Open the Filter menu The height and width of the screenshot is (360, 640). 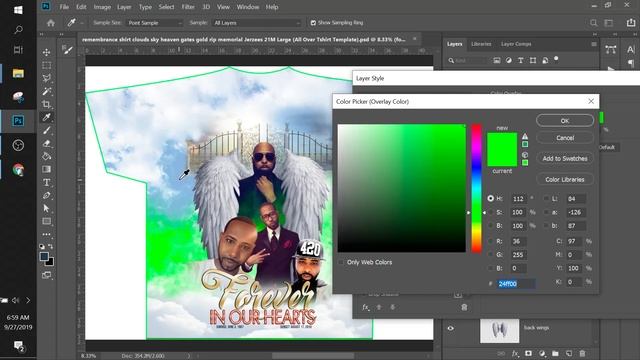188,7
